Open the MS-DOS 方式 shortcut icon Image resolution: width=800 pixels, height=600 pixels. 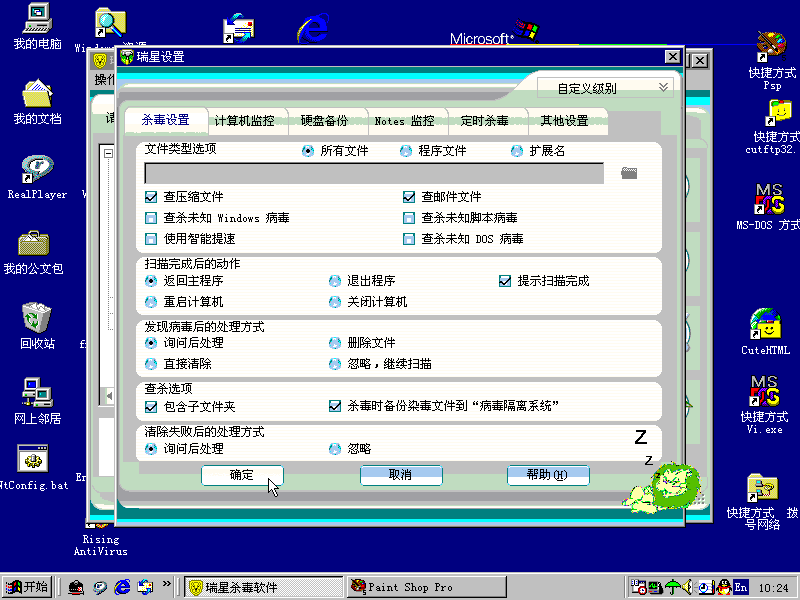(767, 200)
